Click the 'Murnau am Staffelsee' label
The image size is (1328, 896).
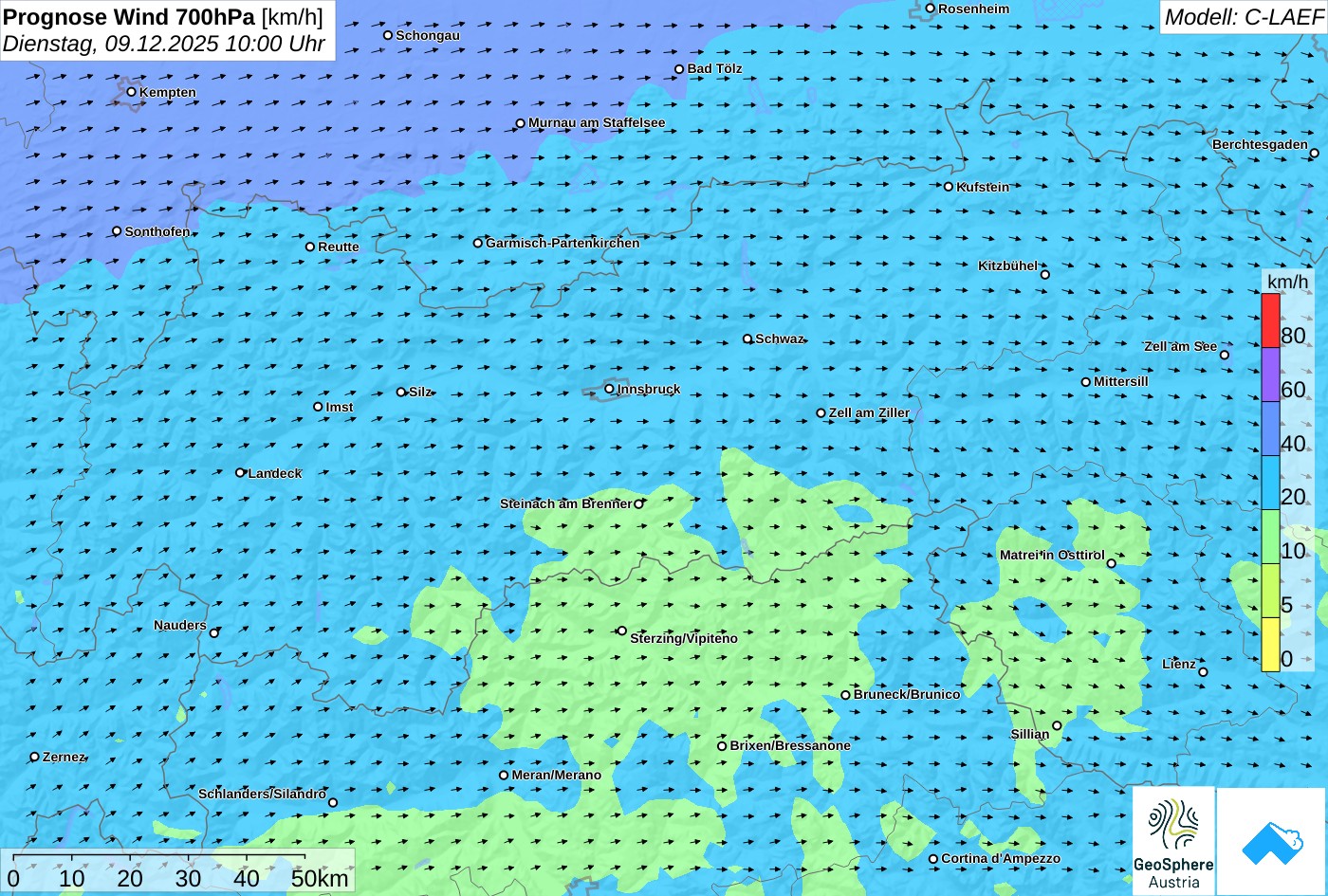click(x=597, y=122)
